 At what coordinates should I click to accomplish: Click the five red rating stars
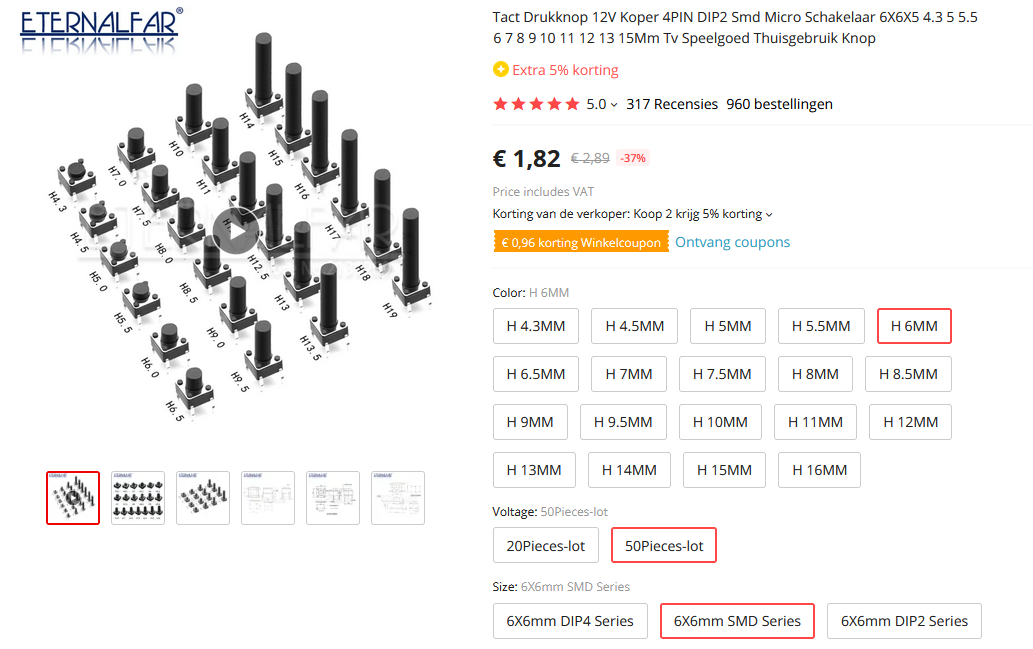tap(536, 104)
